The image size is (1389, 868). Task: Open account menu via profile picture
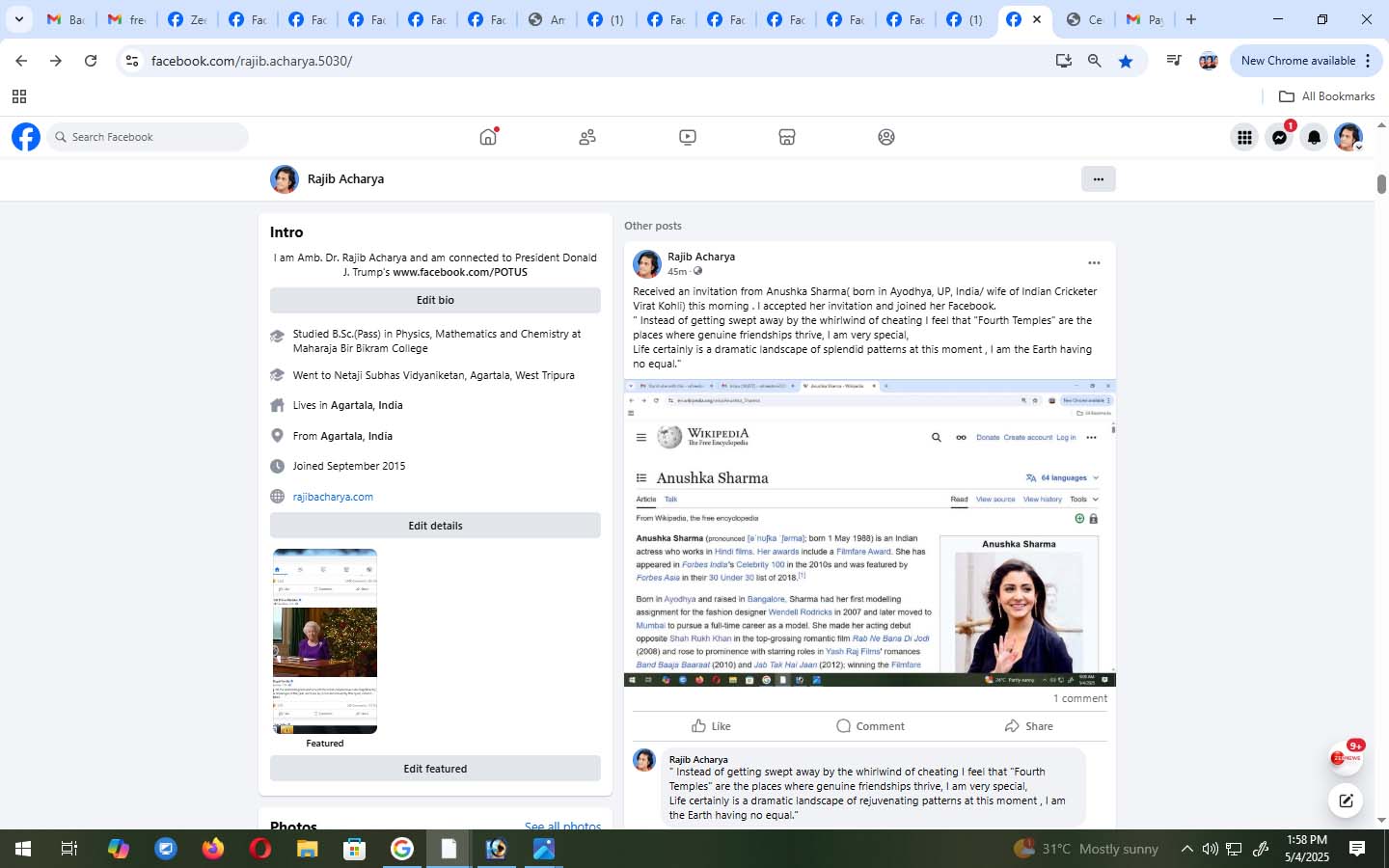click(x=1348, y=137)
